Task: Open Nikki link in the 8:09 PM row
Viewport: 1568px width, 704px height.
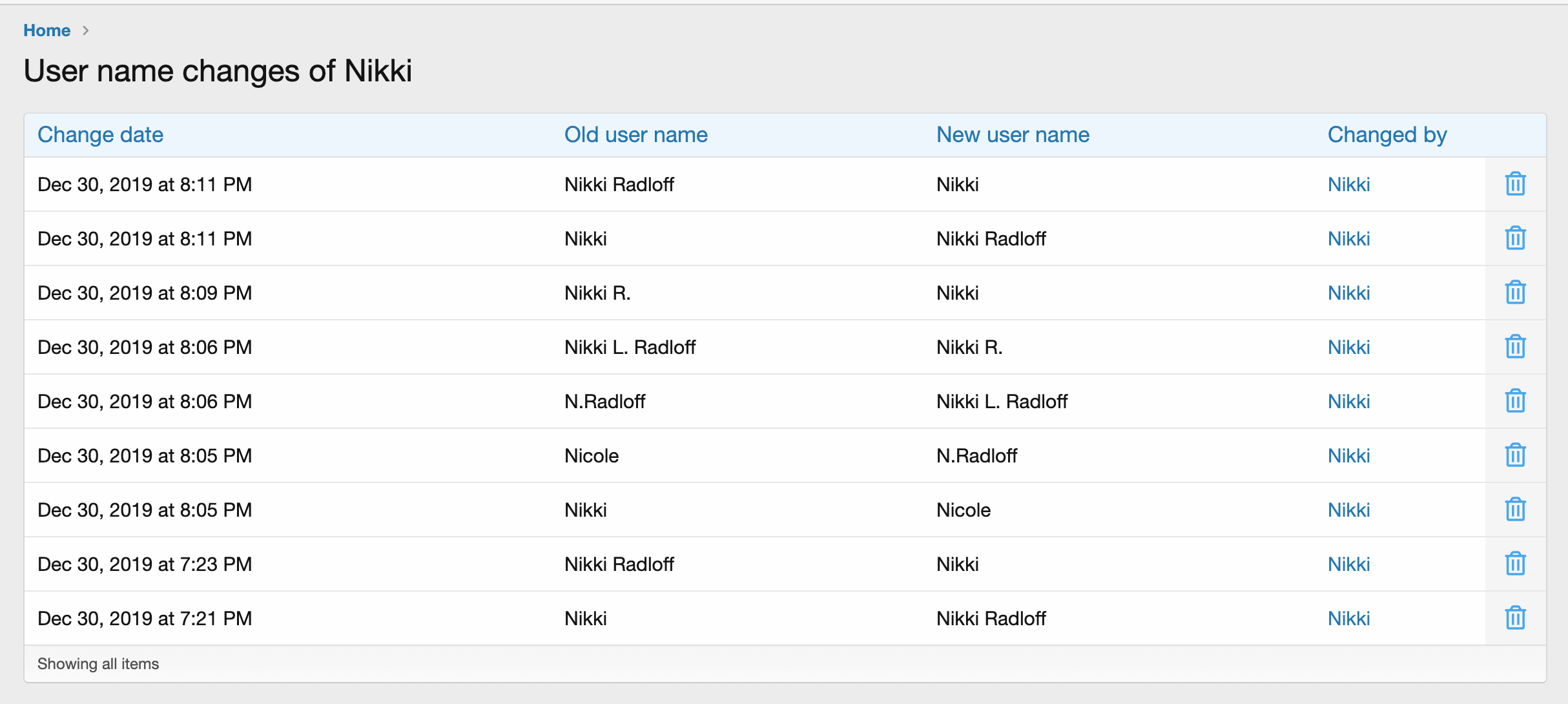Action: pos(1348,293)
